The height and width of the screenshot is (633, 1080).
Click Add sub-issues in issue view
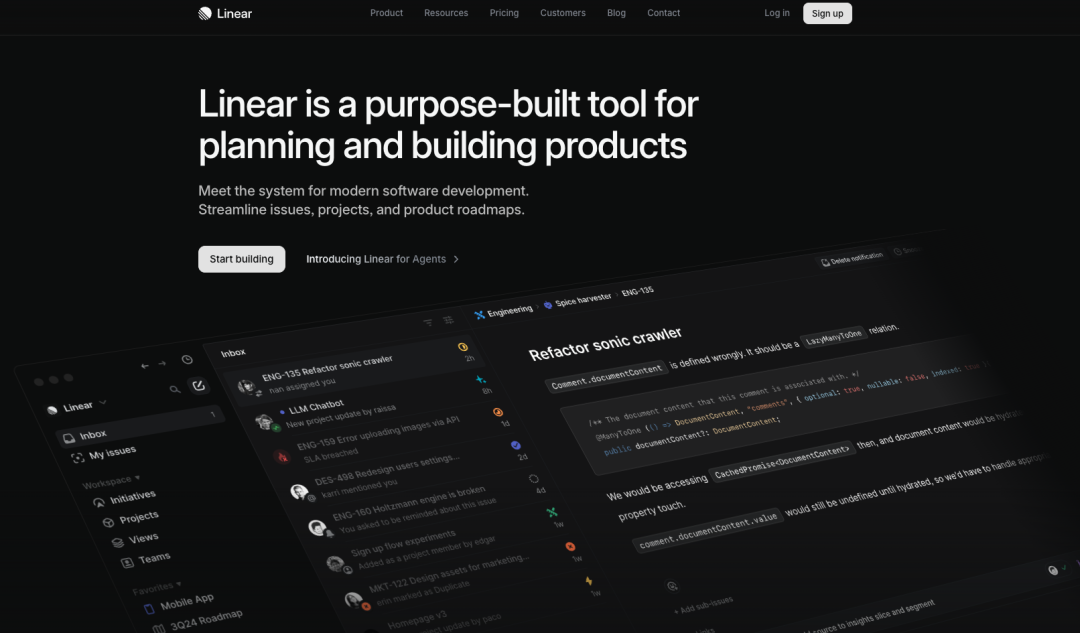[x=703, y=605]
